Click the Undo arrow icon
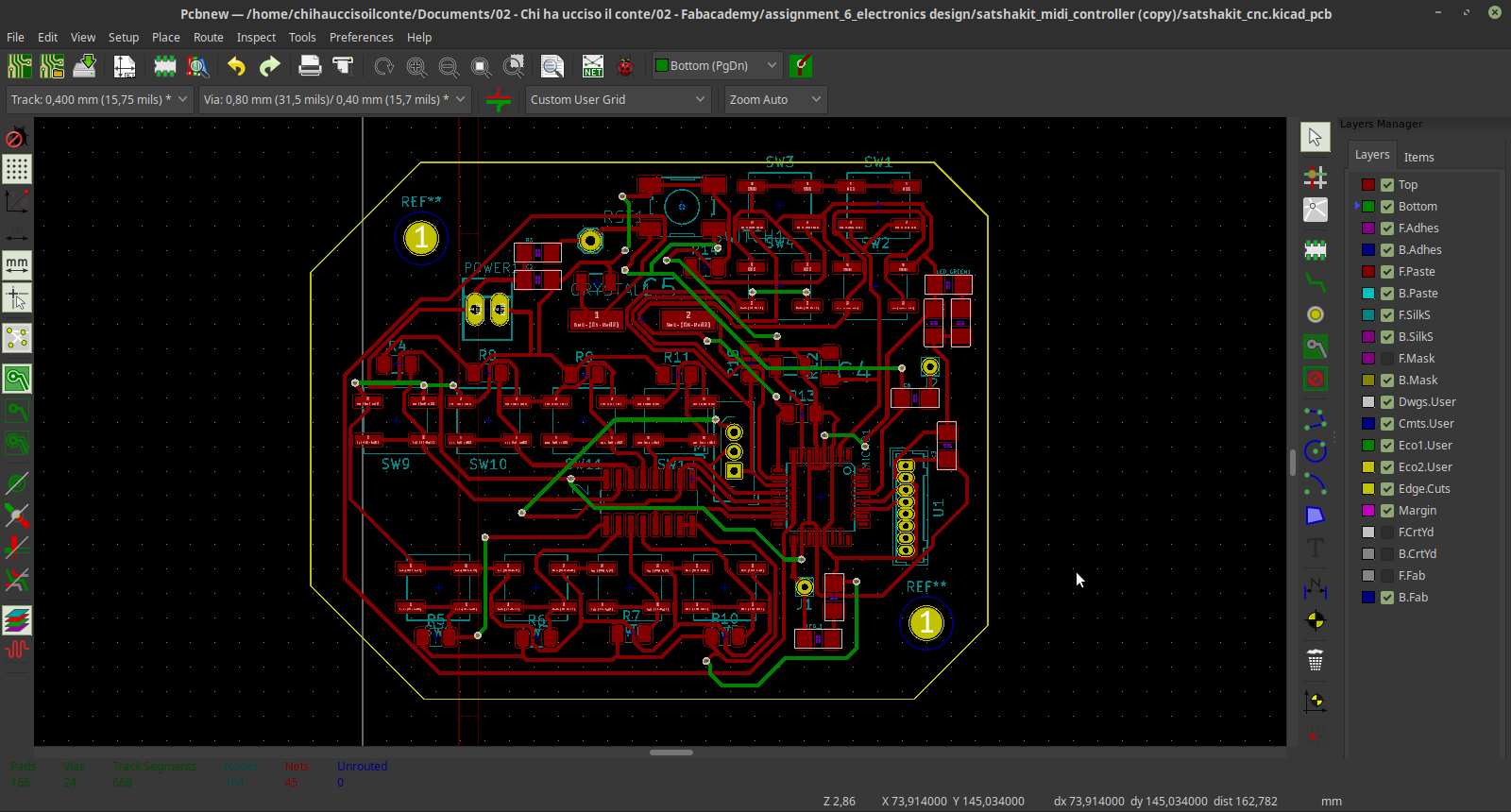This screenshot has height=812, width=1511. click(236, 66)
